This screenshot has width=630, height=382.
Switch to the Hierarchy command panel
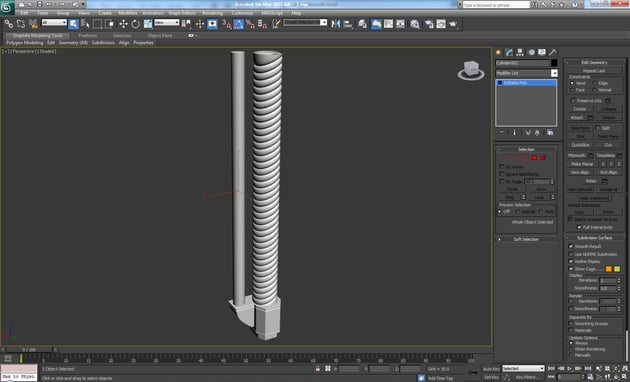click(520, 52)
